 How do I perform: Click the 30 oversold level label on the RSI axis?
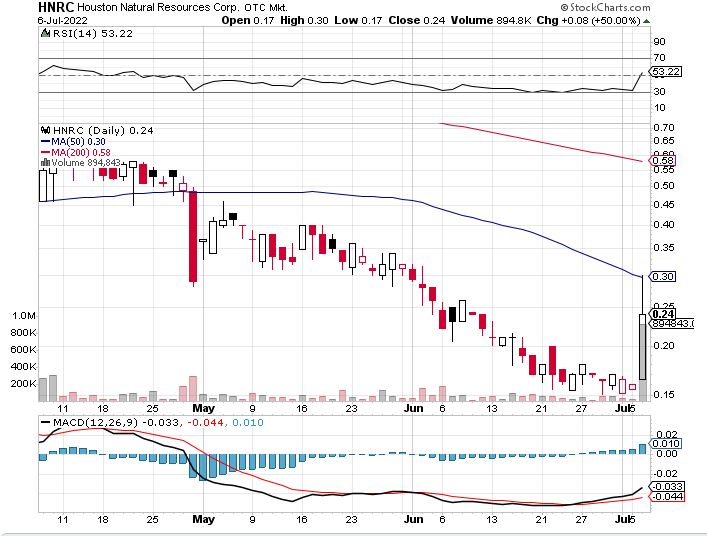click(659, 92)
